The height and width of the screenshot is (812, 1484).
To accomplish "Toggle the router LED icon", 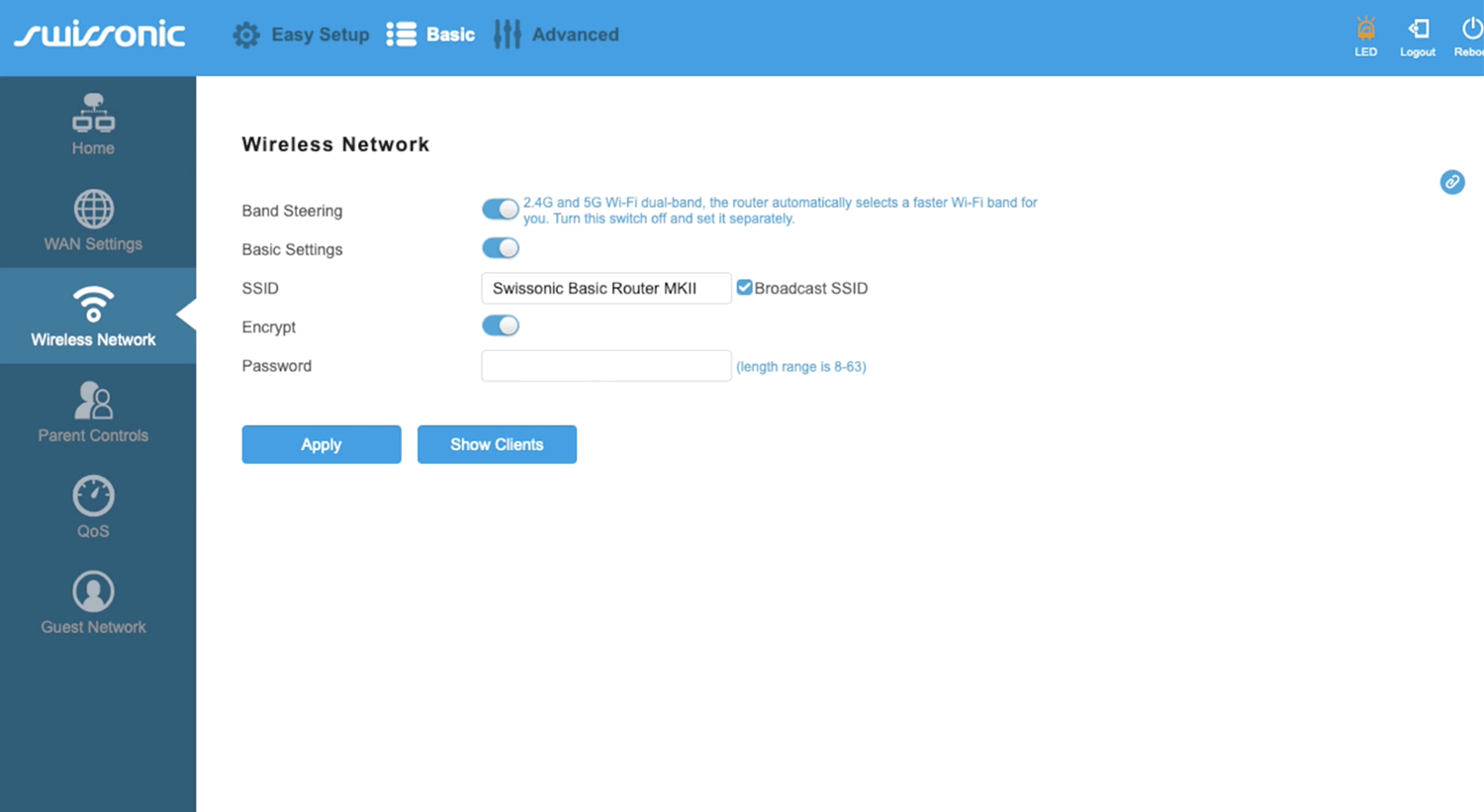I will (1365, 30).
